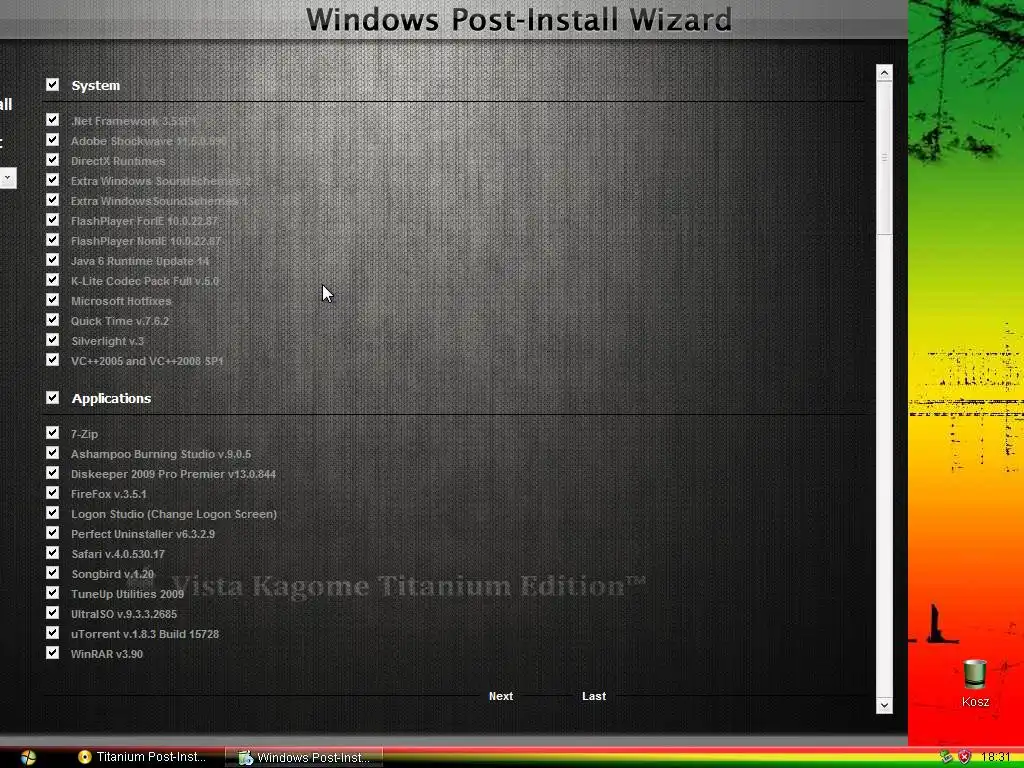Screen dimensions: 1024x768
Task: Uncheck TuneUp Utilities 2009 checkbox
Action: click(x=52, y=593)
